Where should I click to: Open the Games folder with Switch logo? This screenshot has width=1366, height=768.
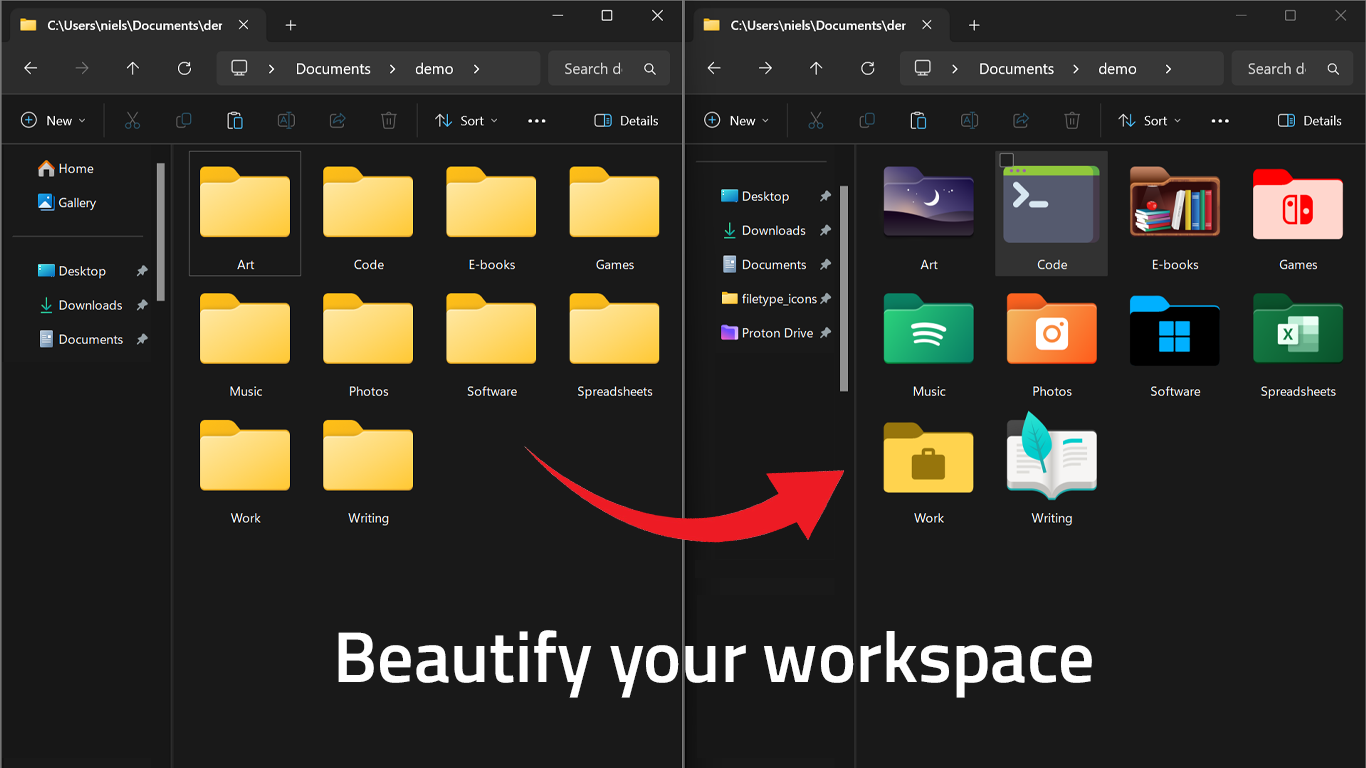1297,205
